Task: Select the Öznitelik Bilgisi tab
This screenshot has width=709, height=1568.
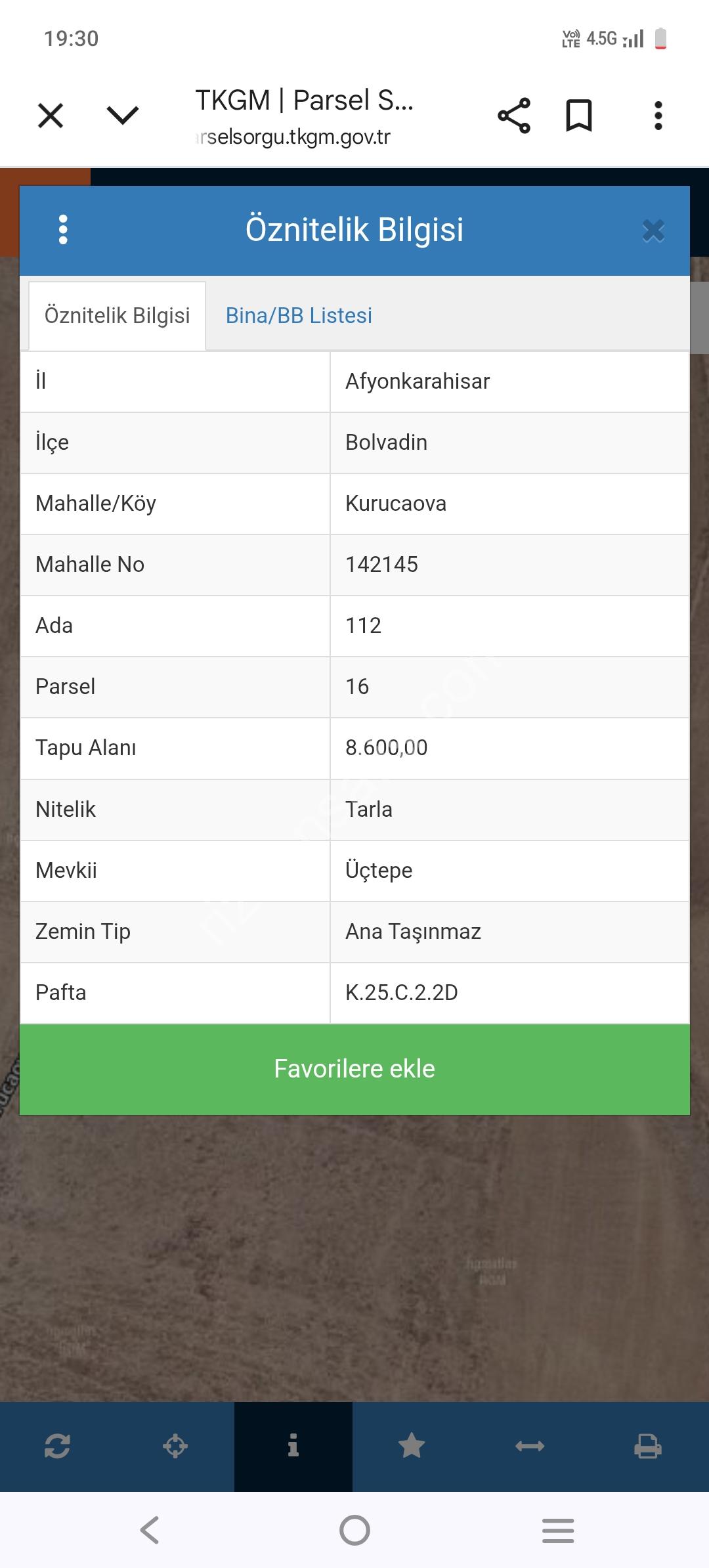Action: [x=117, y=316]
